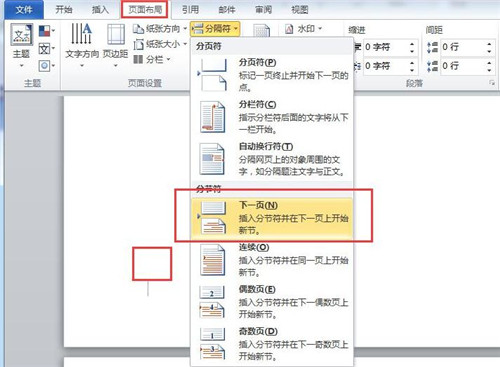500x367 pixels.
Task: Click the 下一页 section break icon
Action: (212, 218)
